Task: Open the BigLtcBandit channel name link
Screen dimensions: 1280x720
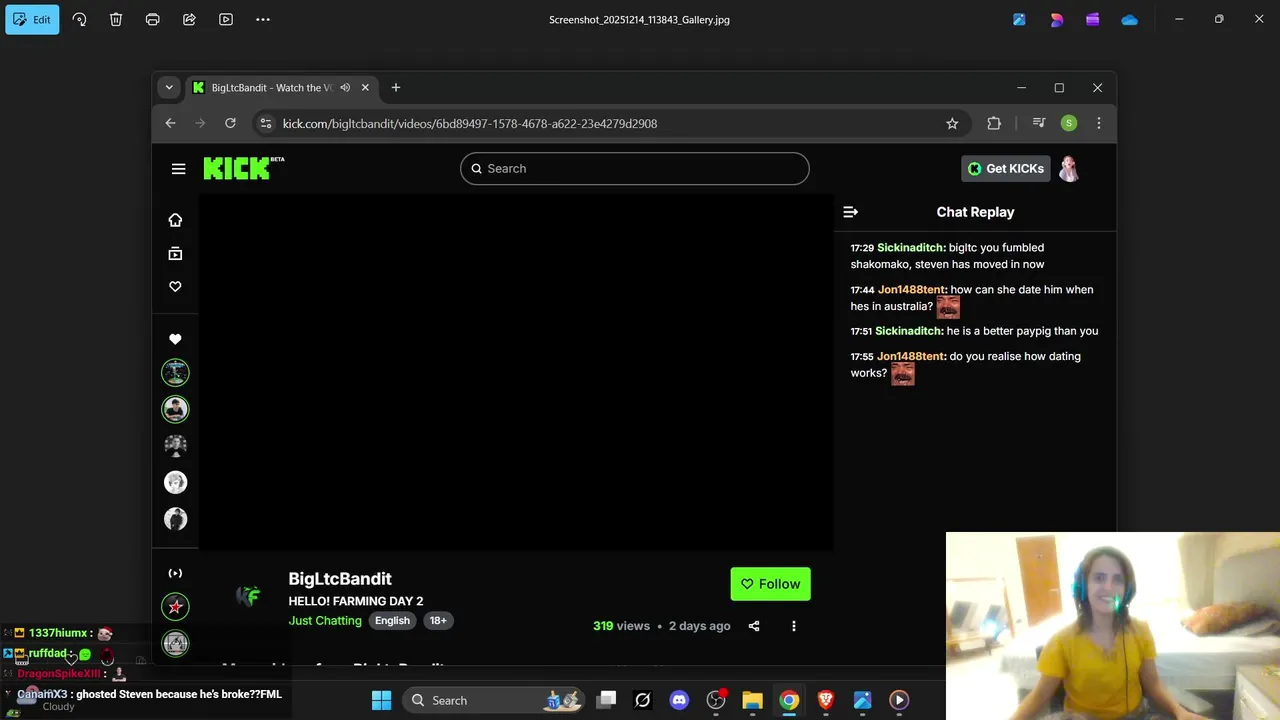Action: 340,579
